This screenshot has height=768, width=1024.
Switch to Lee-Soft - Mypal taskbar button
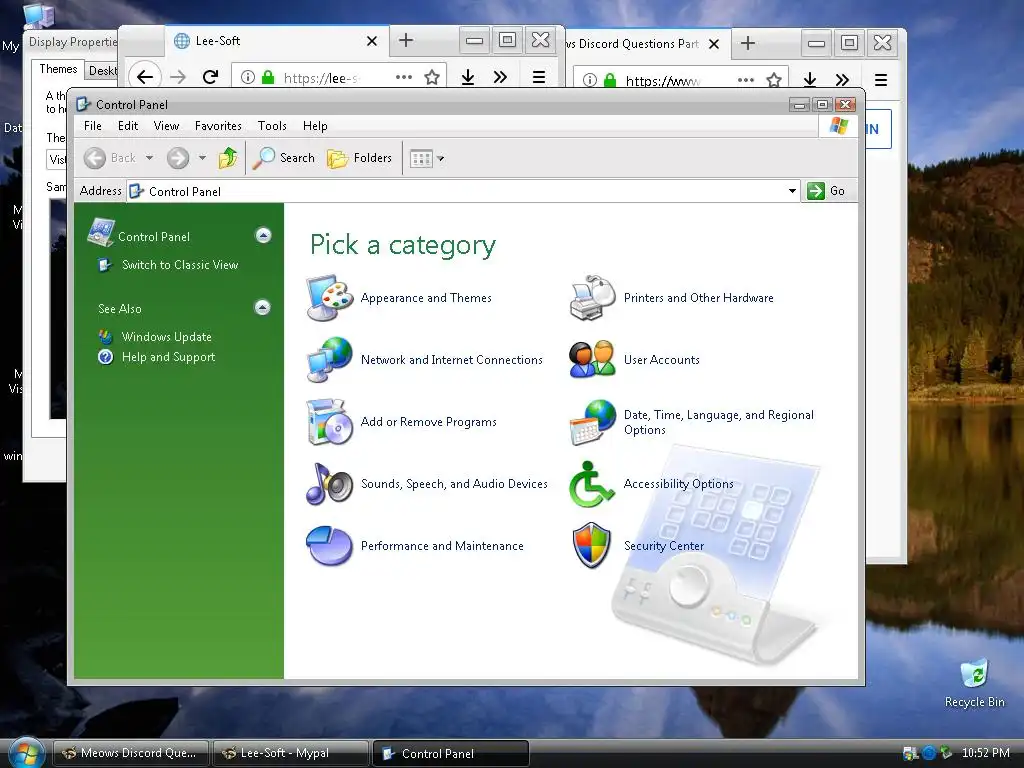click(x=289, y=753)
